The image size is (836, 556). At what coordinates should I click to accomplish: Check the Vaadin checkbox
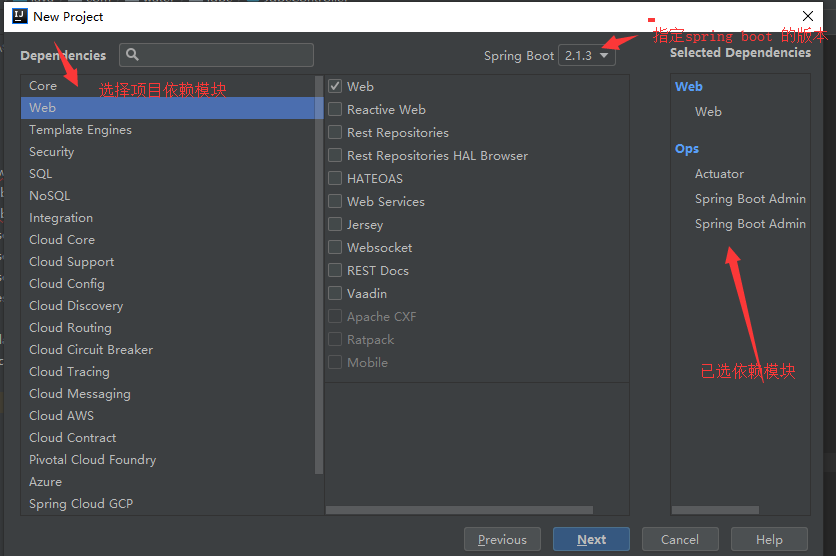[335, 293]
